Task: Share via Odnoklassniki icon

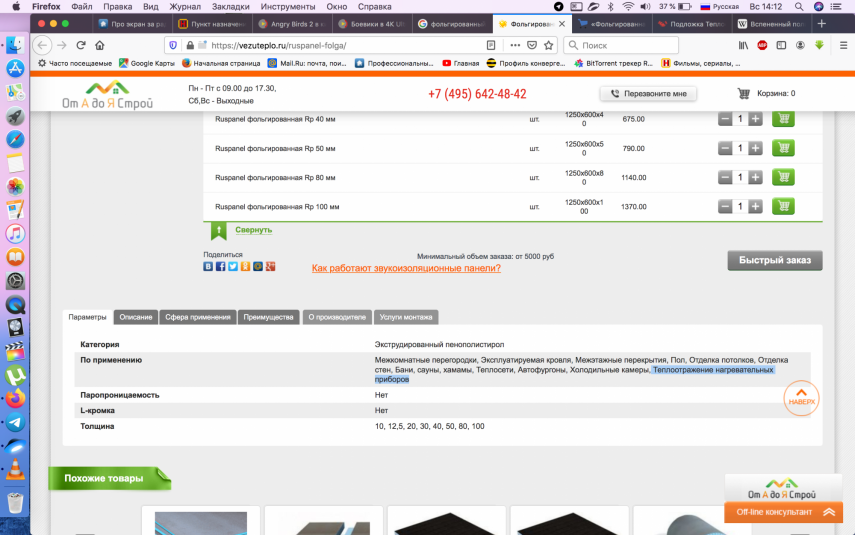Action: [x=245, y=266]
